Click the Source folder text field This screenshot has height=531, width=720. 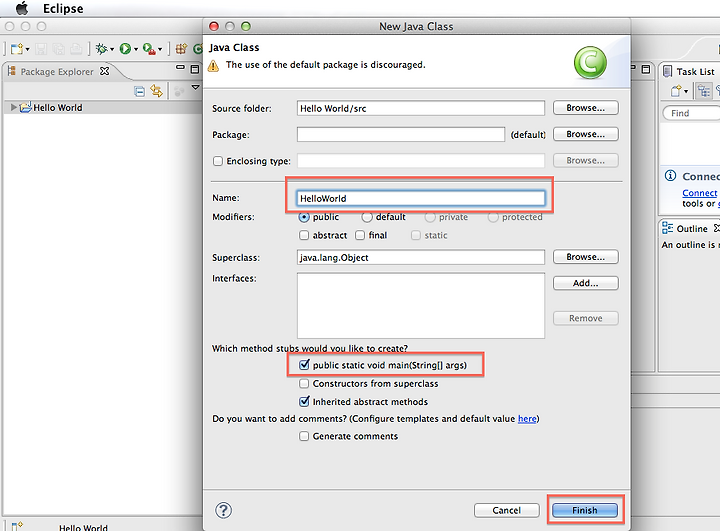point(421,108)
